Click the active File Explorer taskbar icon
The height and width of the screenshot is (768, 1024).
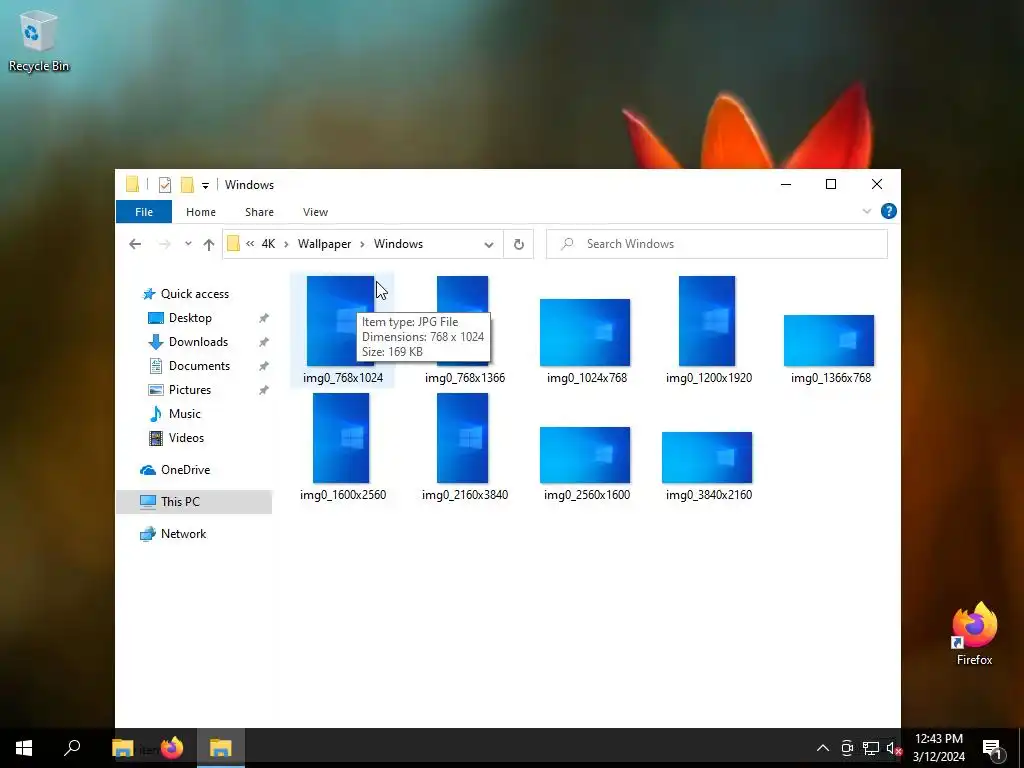click(x=221, y=748)
